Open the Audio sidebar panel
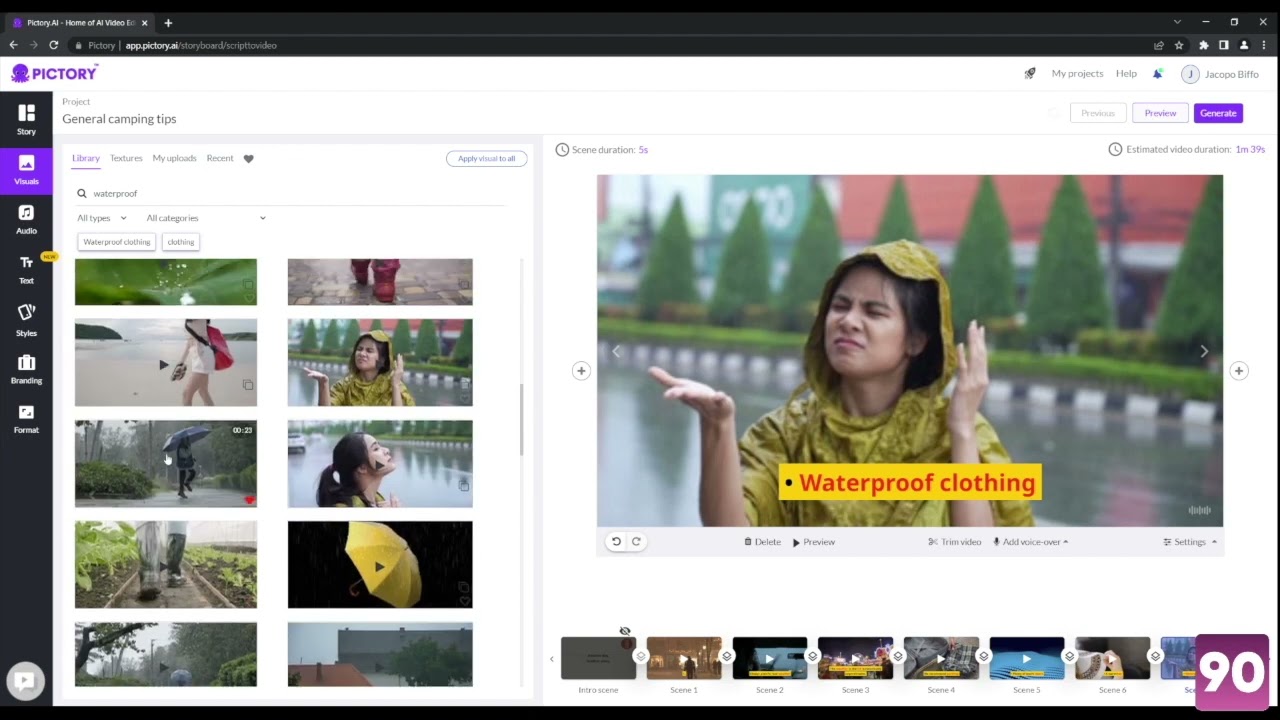Viewport: 1280px width, 720px height. 26,219
